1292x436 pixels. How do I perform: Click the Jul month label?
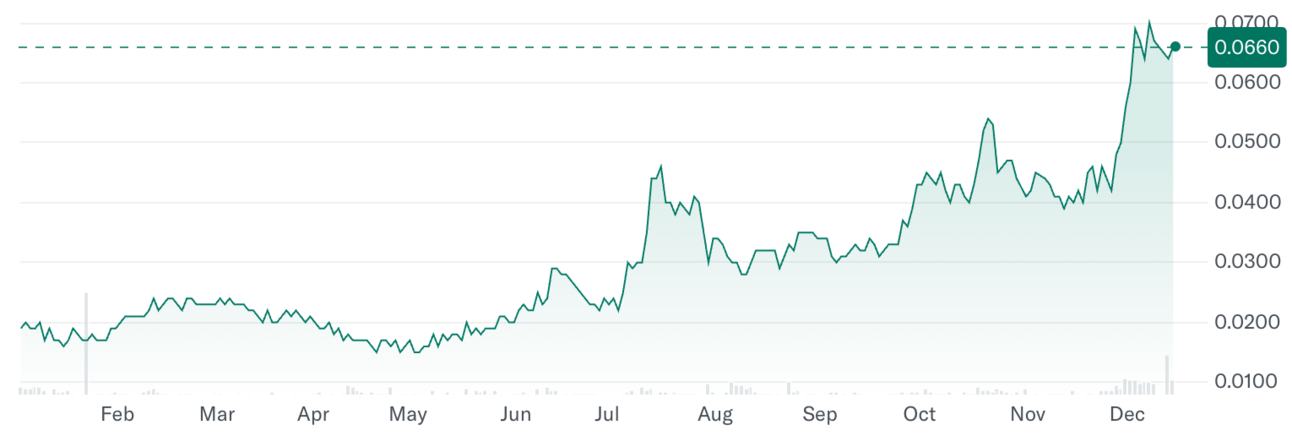[607, 414]
